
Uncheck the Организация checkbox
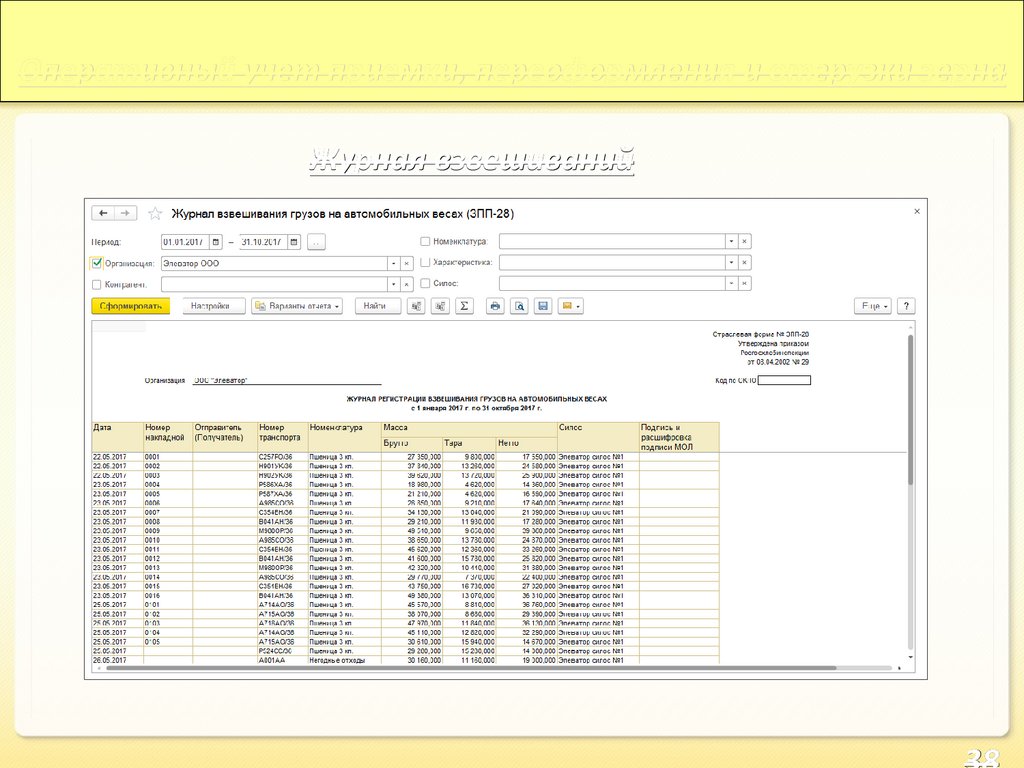pyautogui.click(x=97, y=263)
